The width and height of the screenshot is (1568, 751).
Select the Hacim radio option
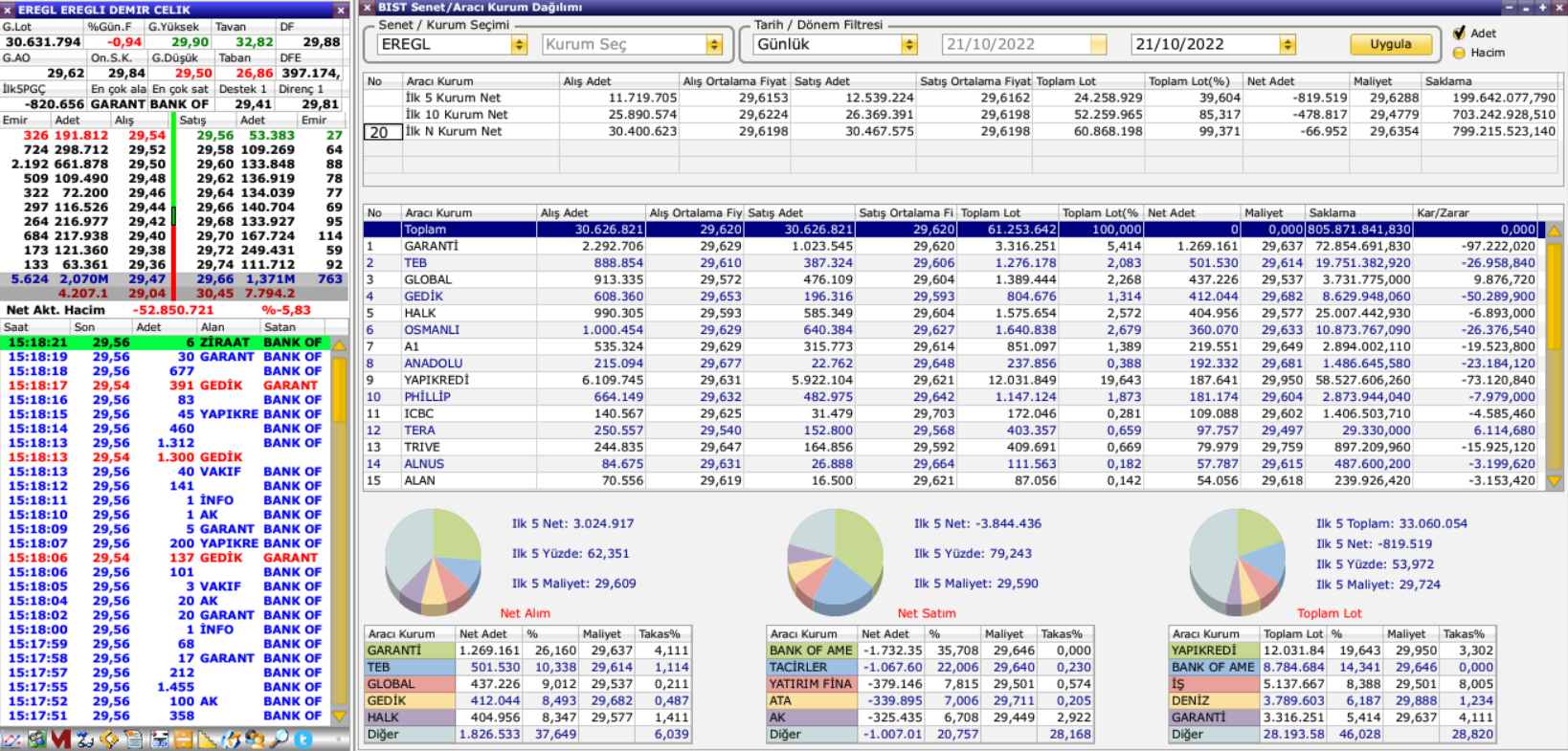(1459, 53)
